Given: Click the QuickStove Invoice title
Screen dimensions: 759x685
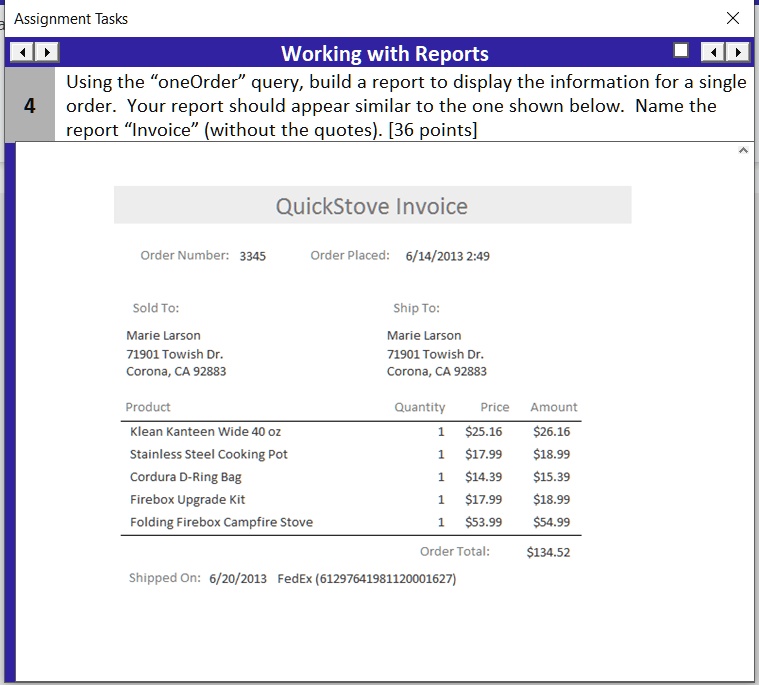Looking at the screenshot, I should click(x=372, y=206).
